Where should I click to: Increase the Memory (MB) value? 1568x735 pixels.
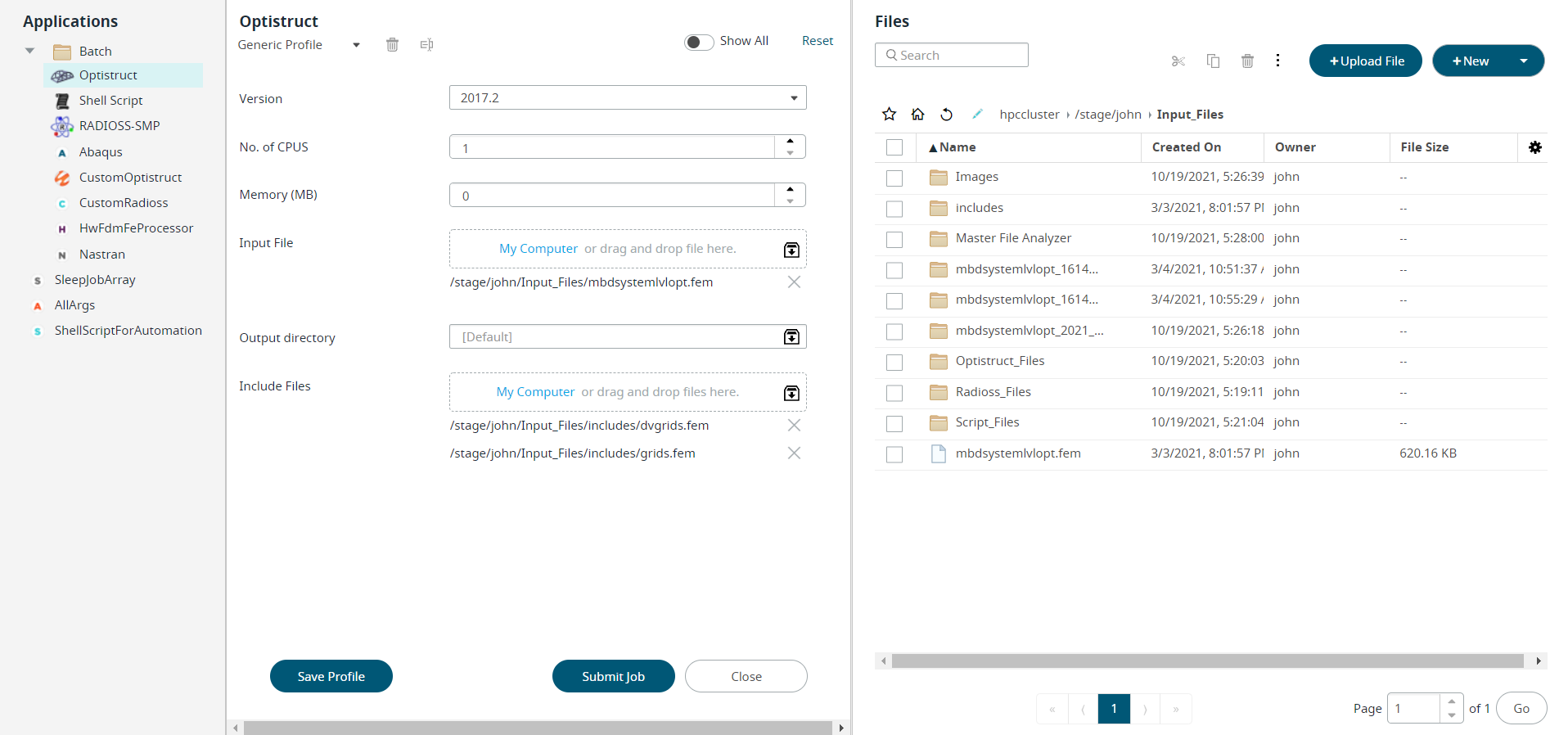[790, 189]
